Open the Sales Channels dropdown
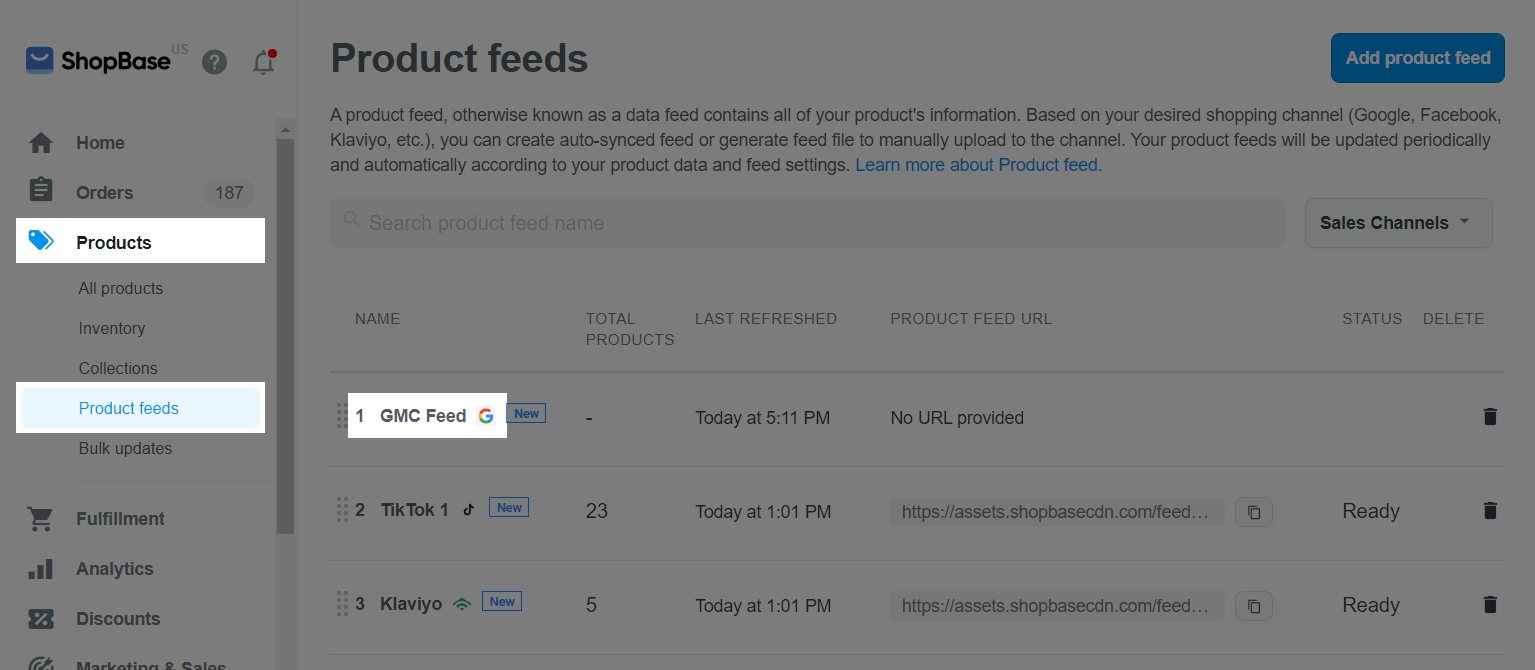The width and height of the screenshot is (1535, 670). [x=1398, y=223]
